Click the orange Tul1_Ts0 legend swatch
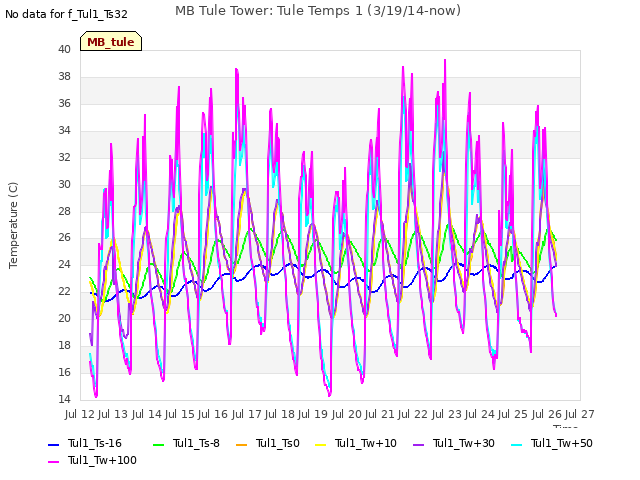The image size is (640, 480). (x=242, y=444)
